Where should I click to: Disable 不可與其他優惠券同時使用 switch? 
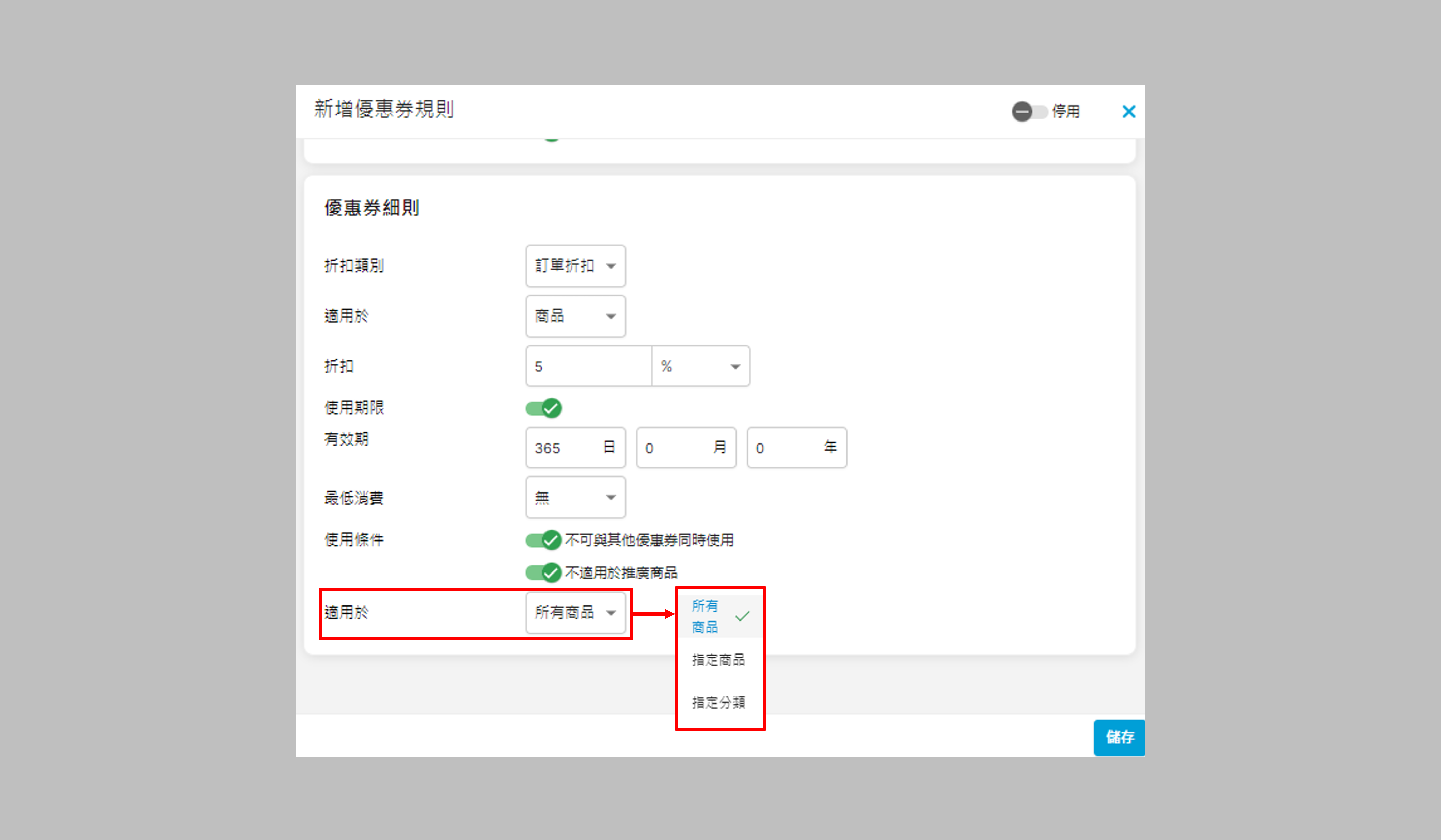coord(543,540)
